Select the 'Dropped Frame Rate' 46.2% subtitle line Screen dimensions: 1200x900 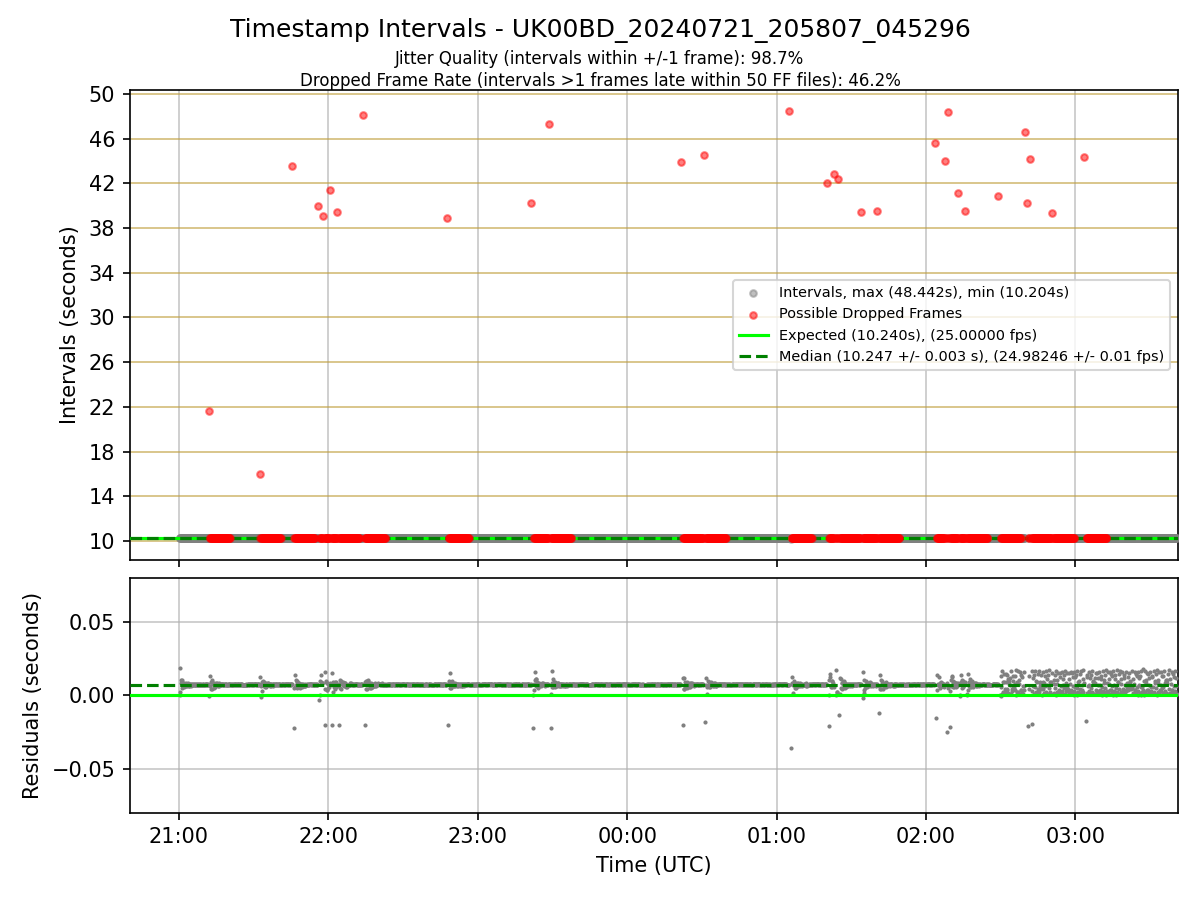tap(600, 80)
